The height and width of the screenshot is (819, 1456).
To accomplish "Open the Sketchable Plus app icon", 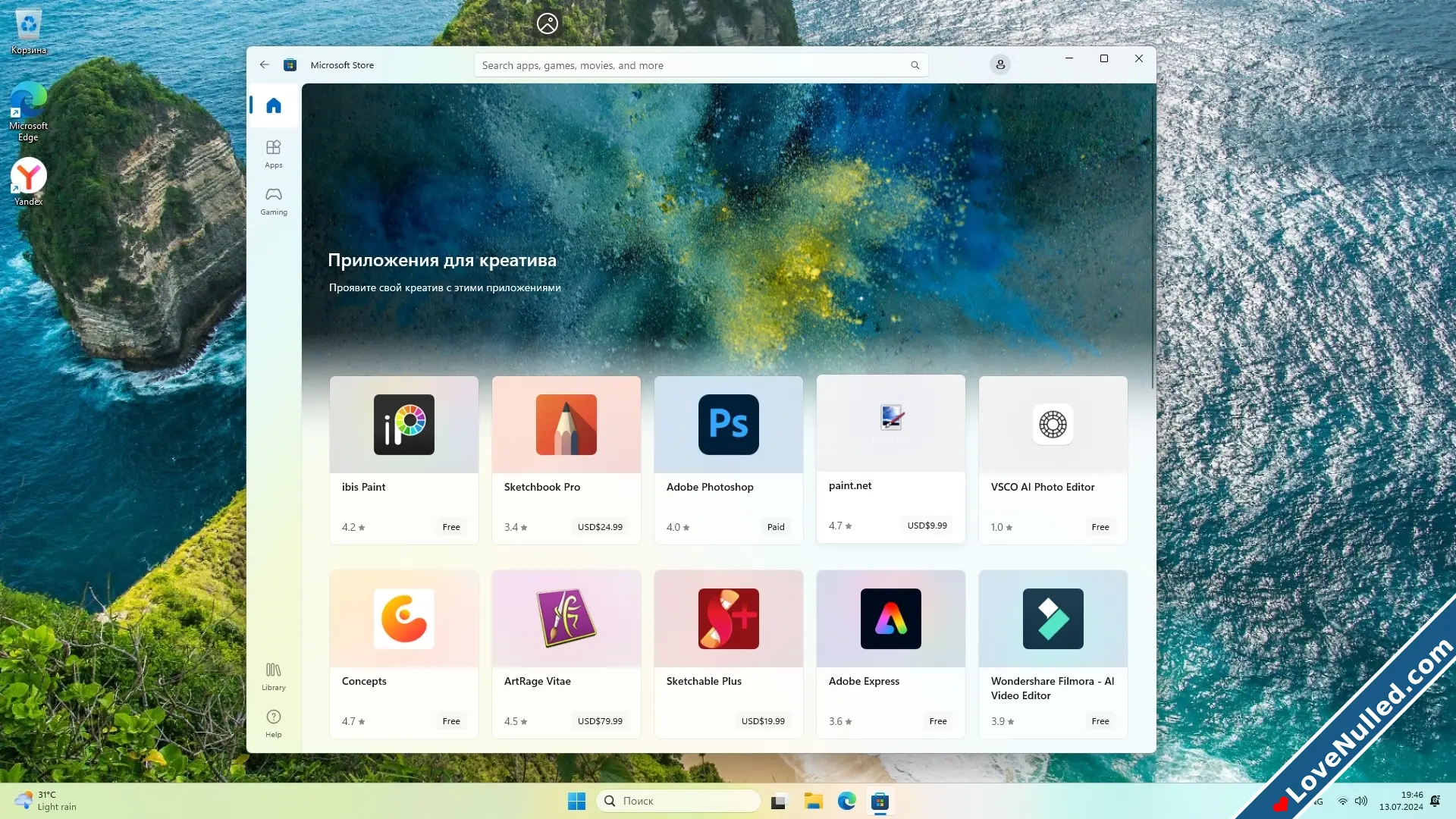I will click(729, 619).
